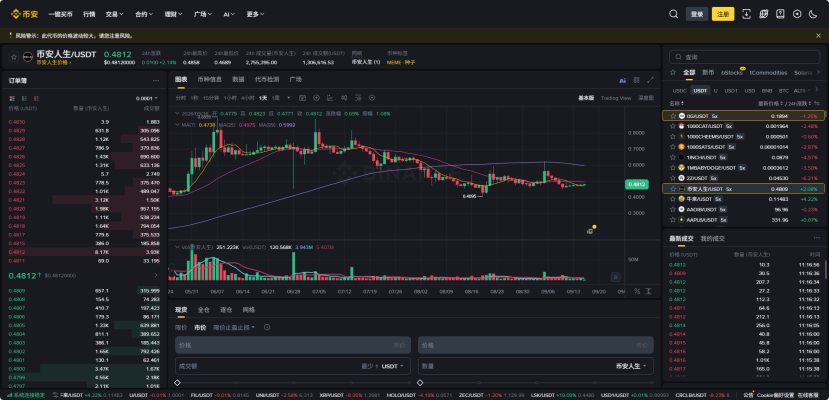Select the 1小时 timeframe
The image size is (829, 400).
230,98
